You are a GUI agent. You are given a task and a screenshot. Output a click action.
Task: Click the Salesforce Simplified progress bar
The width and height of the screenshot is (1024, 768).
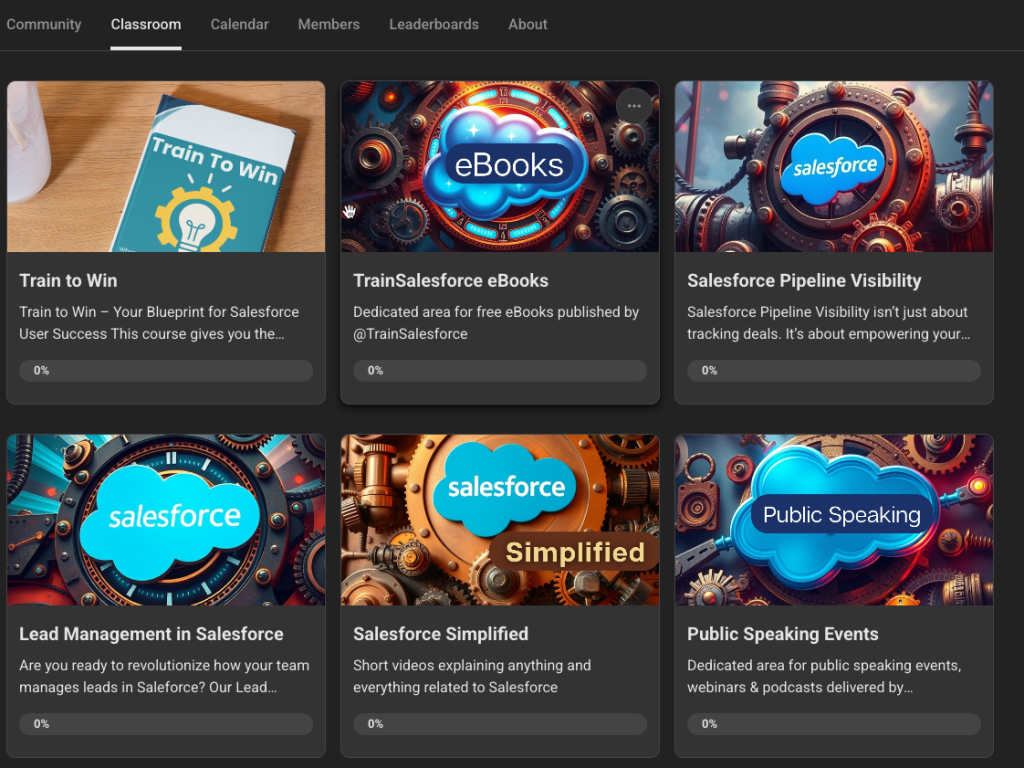pyautogui.click(x=500, y=724)
